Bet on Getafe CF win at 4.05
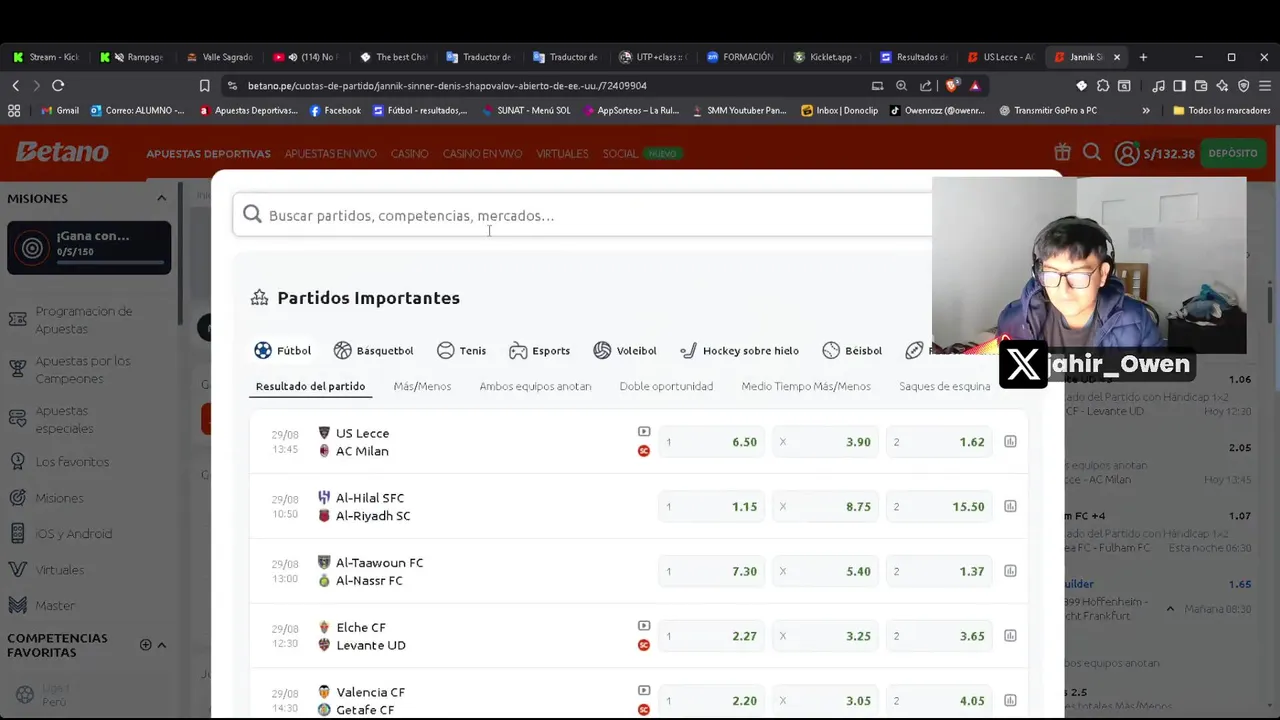This screenshot has height=720, width=1280. tap(940, 701)
